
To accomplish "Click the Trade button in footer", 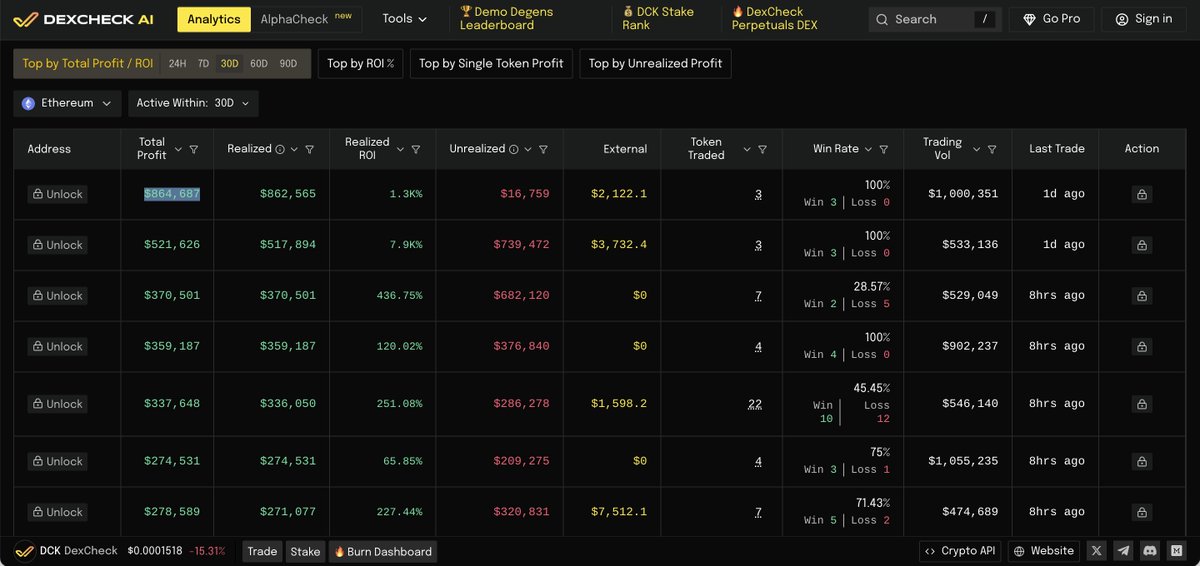I will pos(262,551).
